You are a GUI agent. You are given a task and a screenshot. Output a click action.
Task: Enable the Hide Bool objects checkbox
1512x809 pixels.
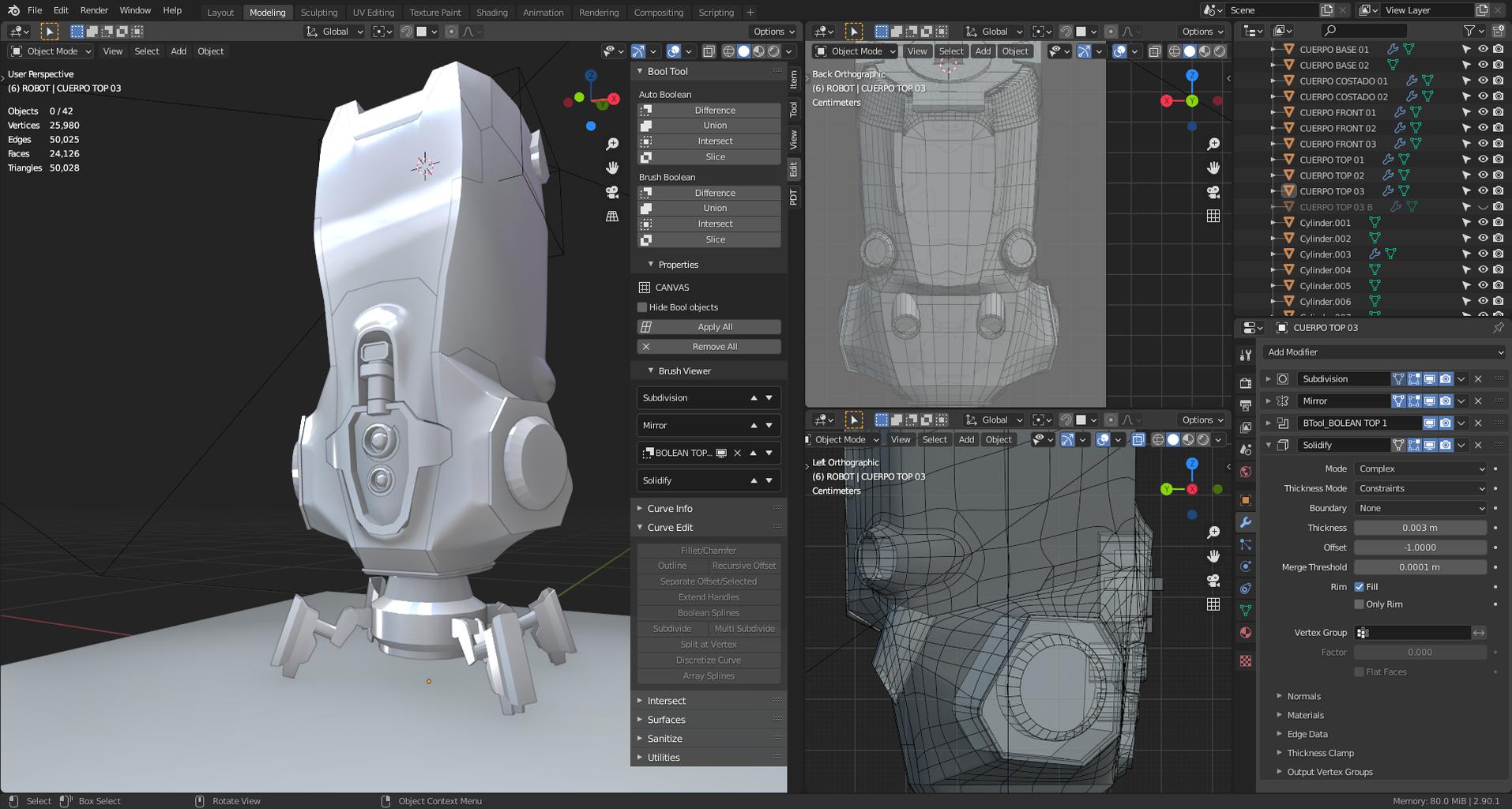click(642, 307)
